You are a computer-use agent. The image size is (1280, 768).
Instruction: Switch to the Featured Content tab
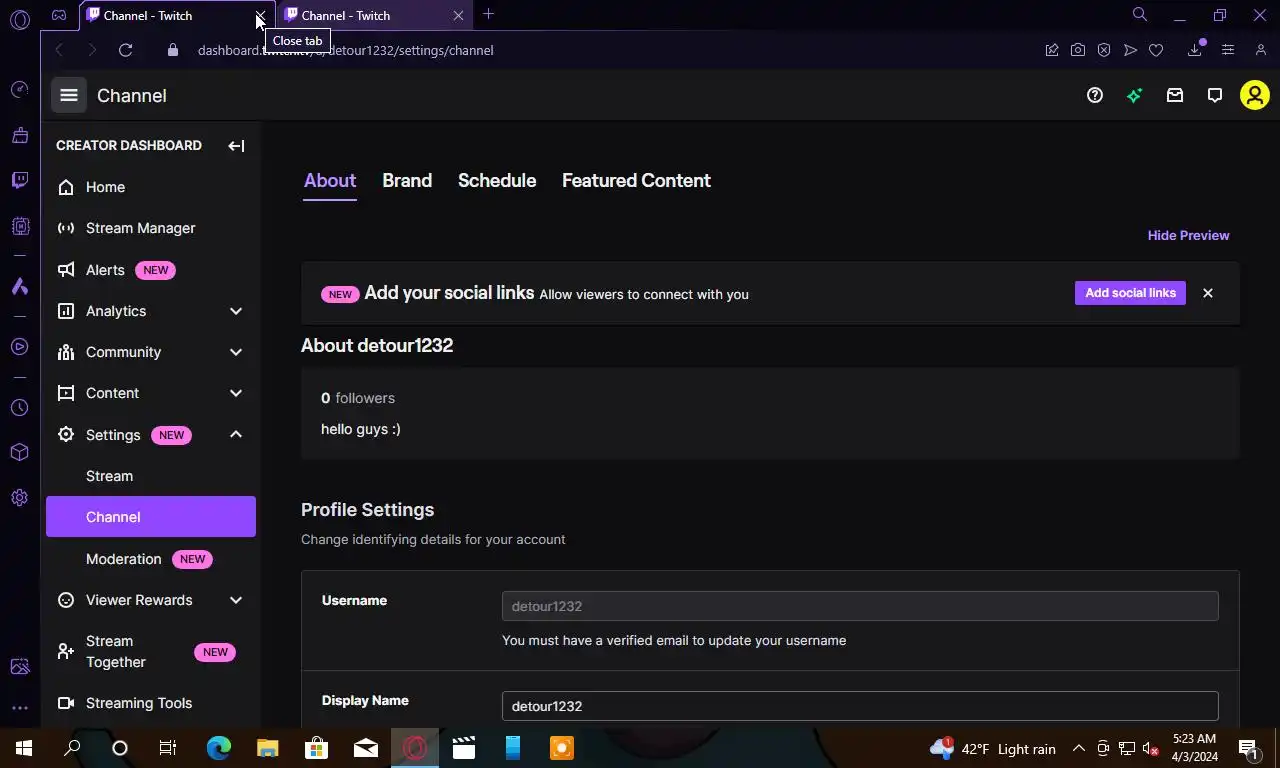point(636,181)
